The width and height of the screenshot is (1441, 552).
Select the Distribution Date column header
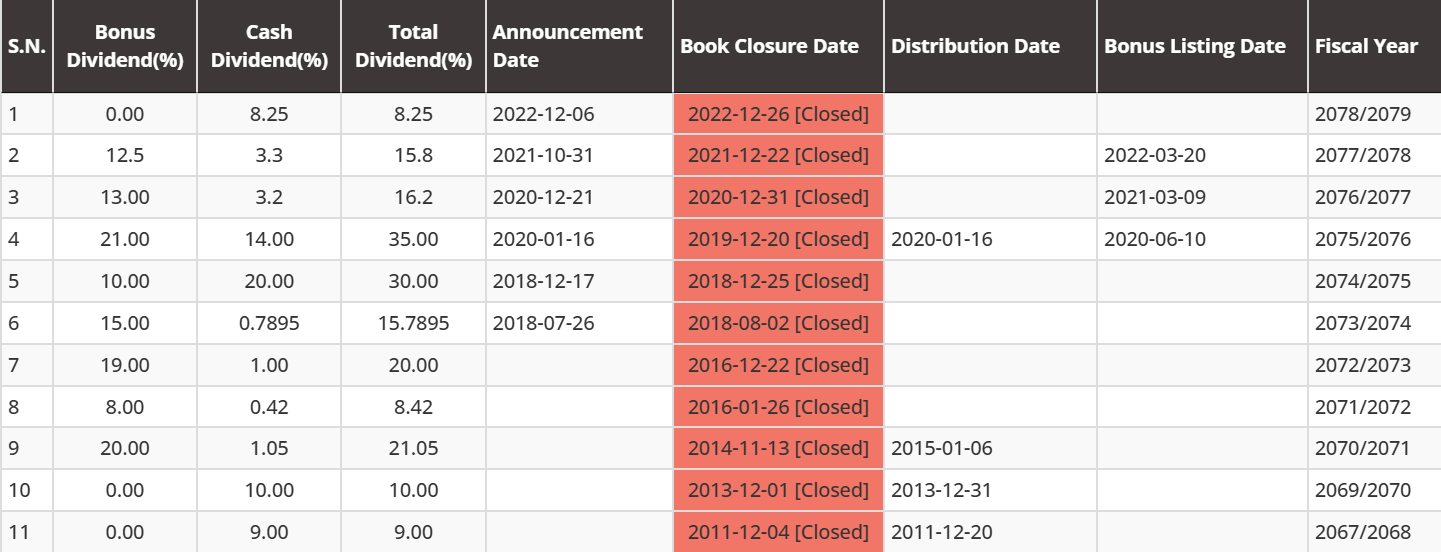pyautogui.click(x=975, y=46)
